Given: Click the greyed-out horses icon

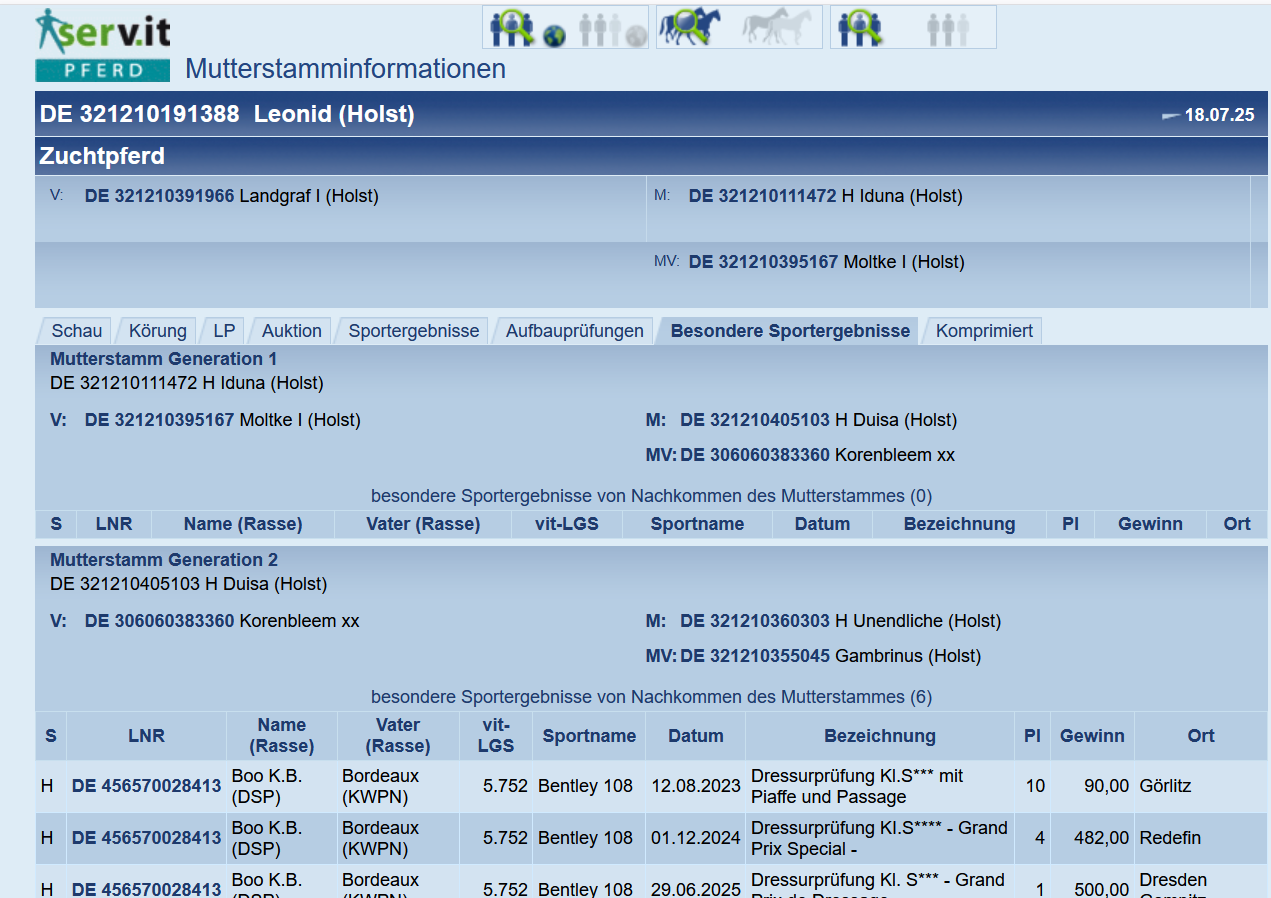Looking at the screenshot, I should [778, 28].
